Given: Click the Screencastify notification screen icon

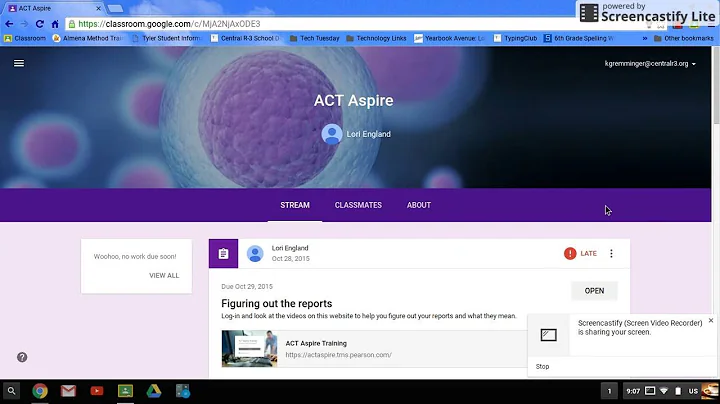Looking at the screenshot, I should tap(548, 335).
